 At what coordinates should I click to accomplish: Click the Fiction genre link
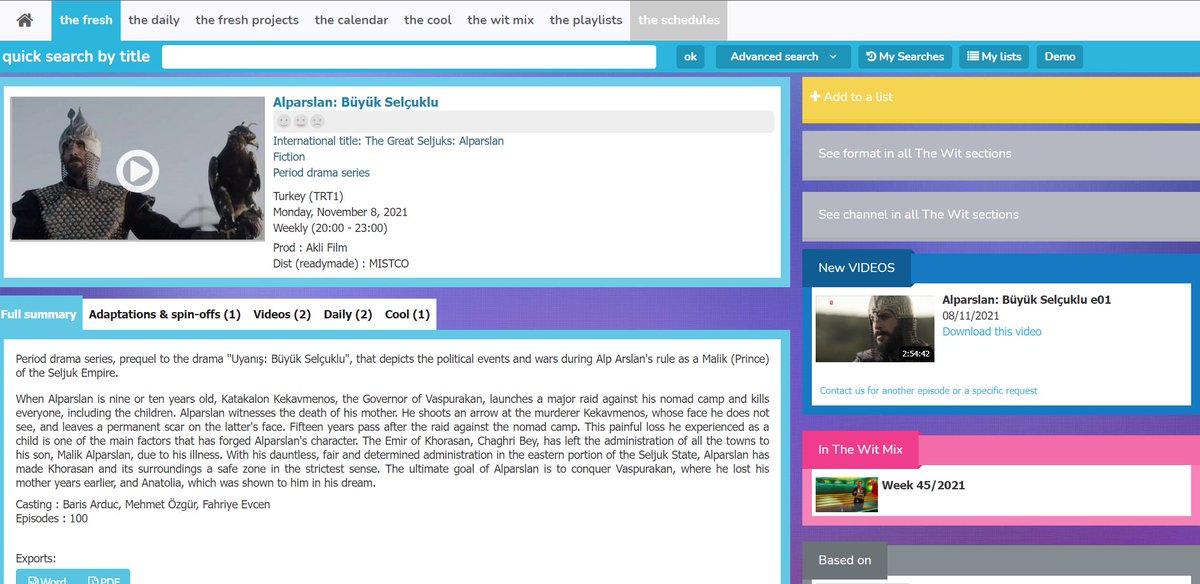289,157
